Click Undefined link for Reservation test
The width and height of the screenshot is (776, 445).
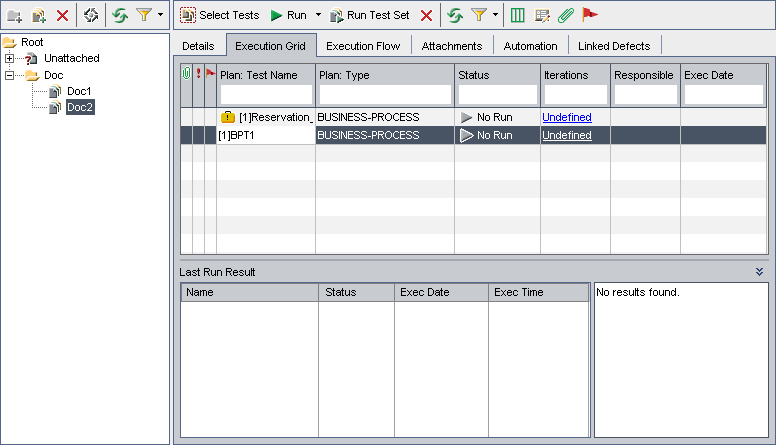[566, 117]
